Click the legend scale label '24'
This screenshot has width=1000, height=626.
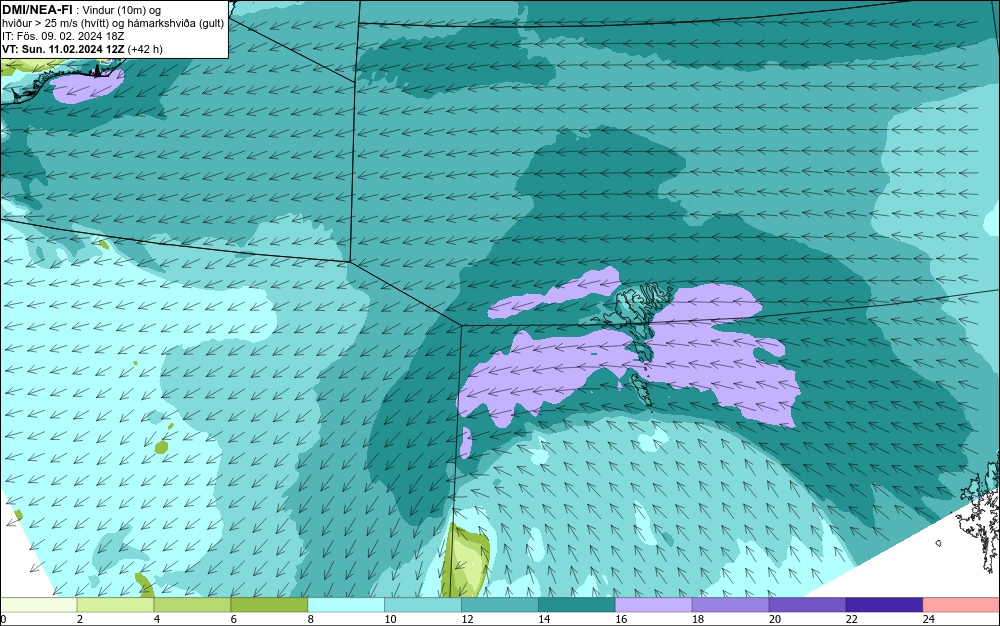[929, 619]
